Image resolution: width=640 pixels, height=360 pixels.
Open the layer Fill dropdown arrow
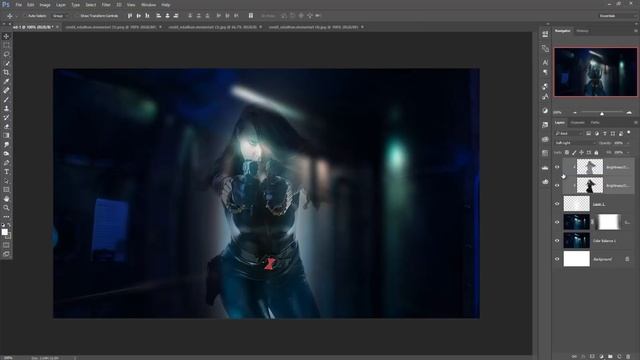(x=628, y=152)
